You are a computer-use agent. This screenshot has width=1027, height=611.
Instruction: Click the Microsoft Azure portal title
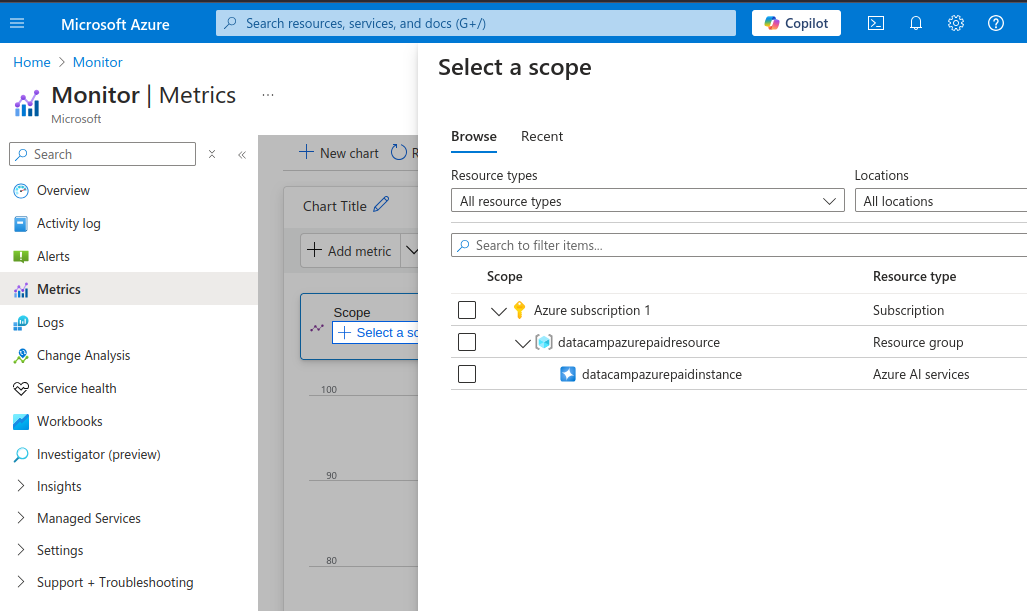coord(115,24)
